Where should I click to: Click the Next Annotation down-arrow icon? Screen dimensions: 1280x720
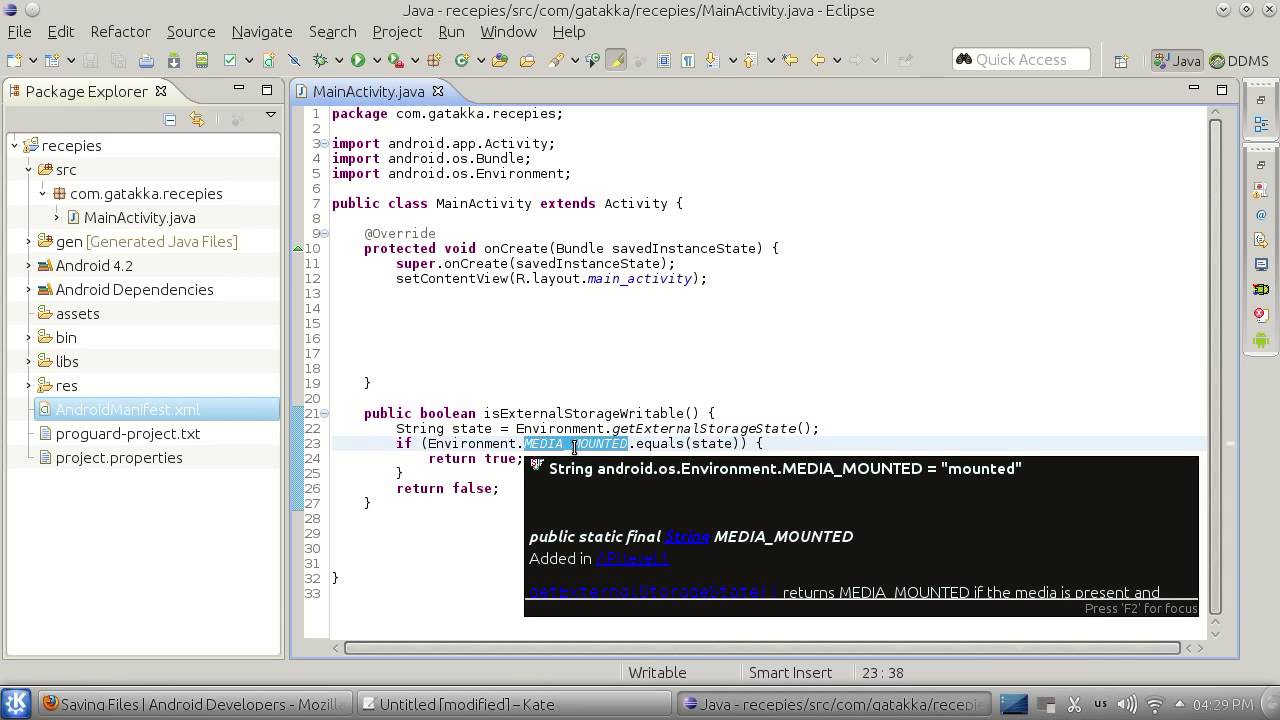(712, 60)
